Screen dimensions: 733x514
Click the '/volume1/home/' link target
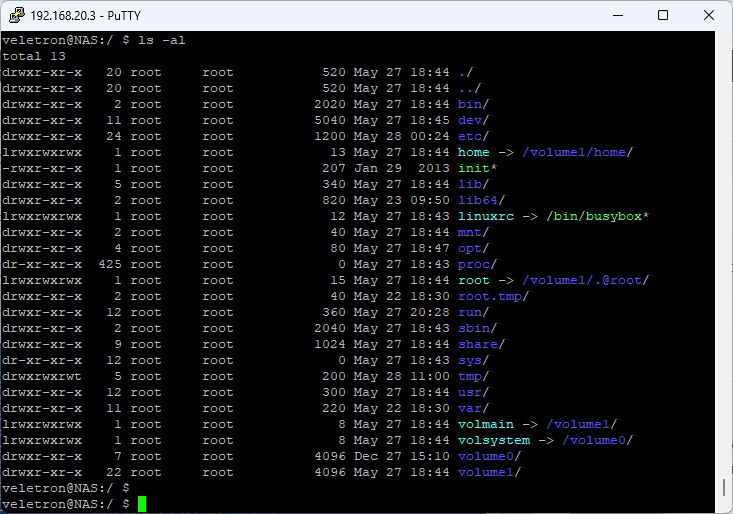[x=577, y=152]
